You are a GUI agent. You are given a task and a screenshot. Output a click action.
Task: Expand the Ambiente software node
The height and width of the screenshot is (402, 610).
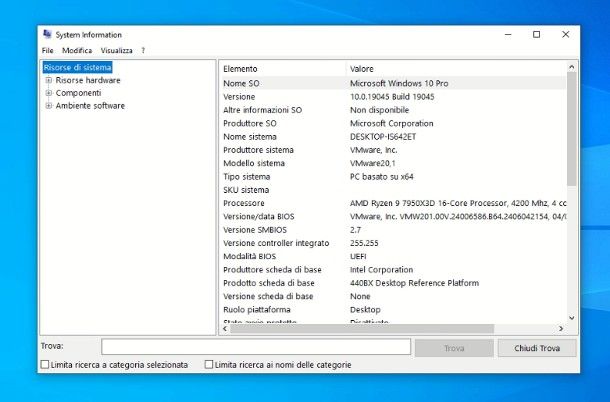click(x=49, y=106)
